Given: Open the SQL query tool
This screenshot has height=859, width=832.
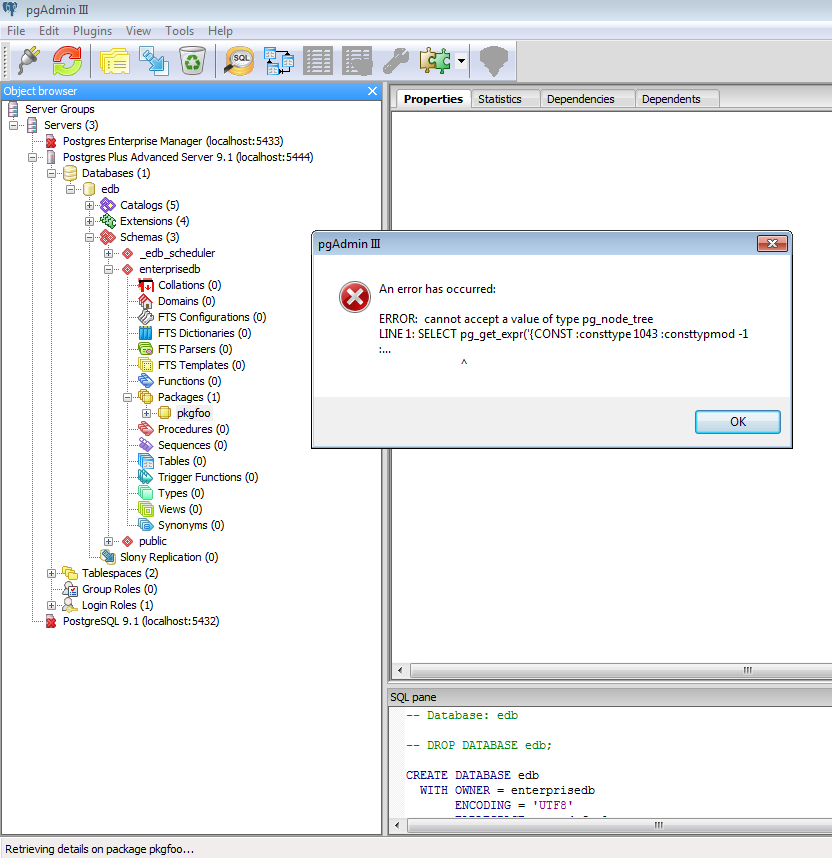Looking at the screenshot, I should 240,61.
